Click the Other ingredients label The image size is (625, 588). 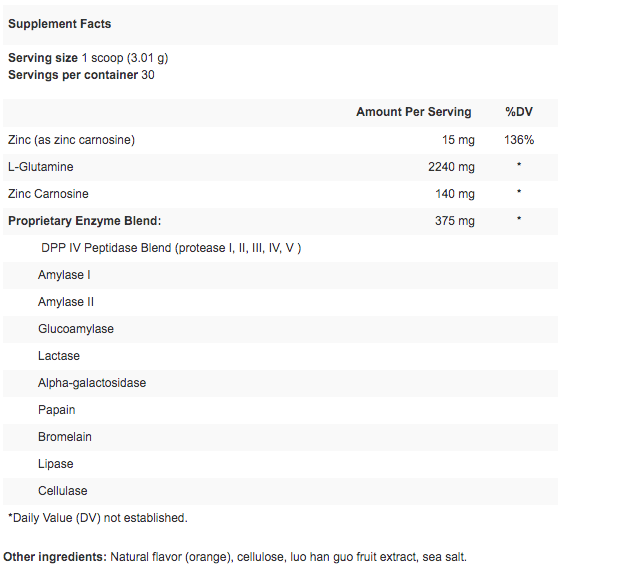(x=55, y=557)
